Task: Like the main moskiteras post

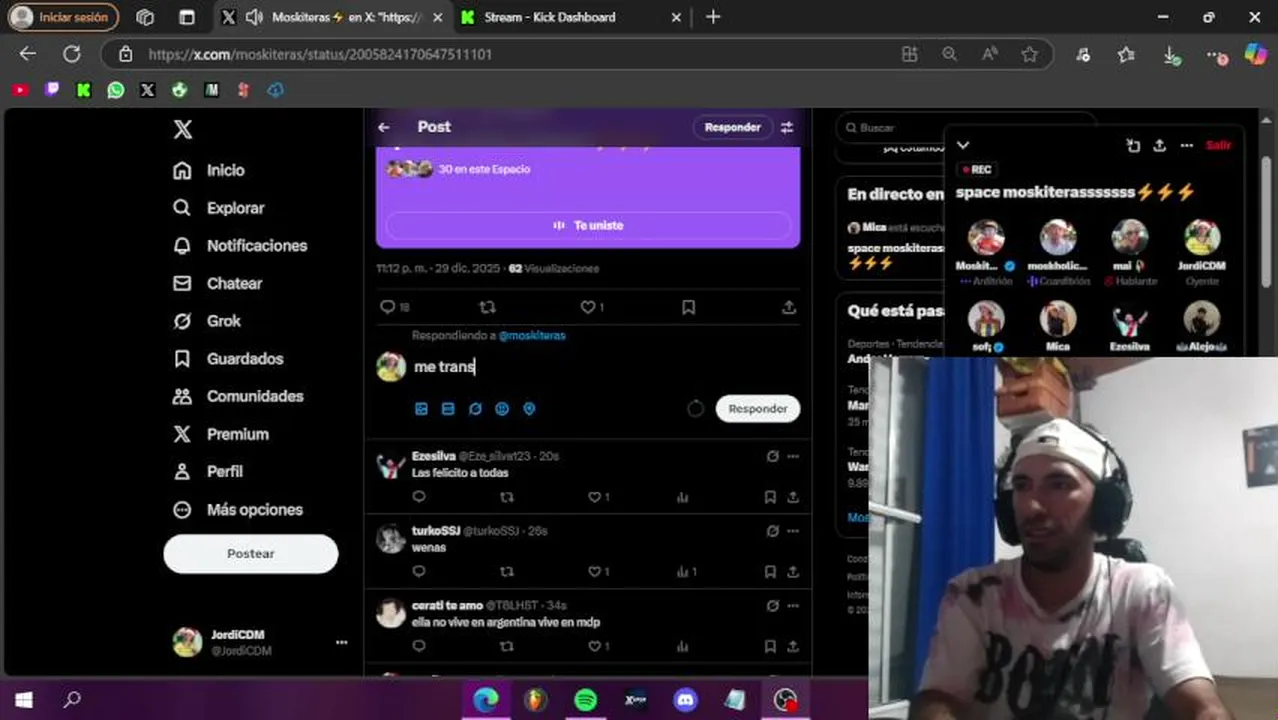Action: pos(588,307)
